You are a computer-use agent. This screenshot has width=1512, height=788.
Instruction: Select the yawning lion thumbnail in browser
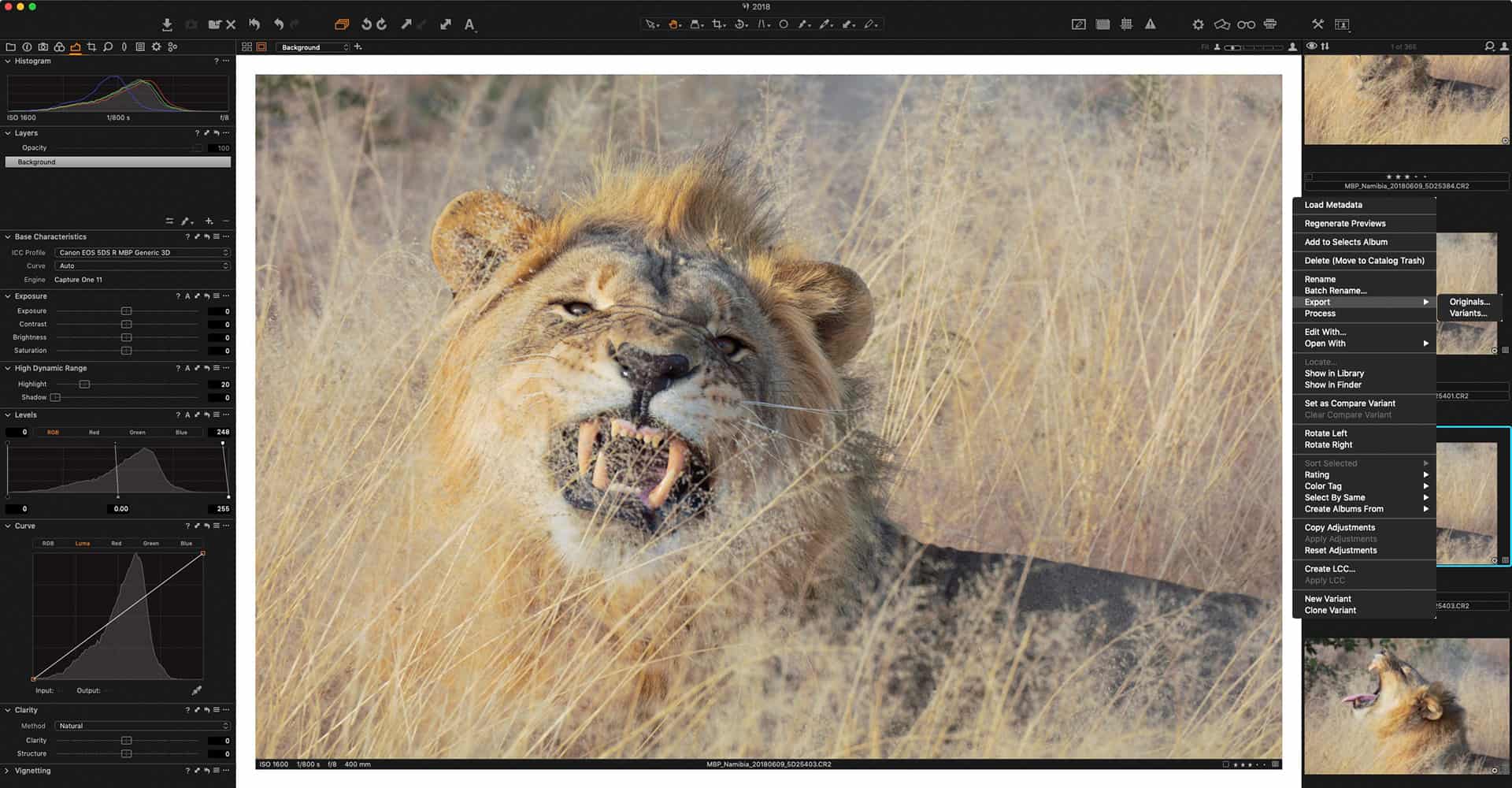[x=1406, y=705]
